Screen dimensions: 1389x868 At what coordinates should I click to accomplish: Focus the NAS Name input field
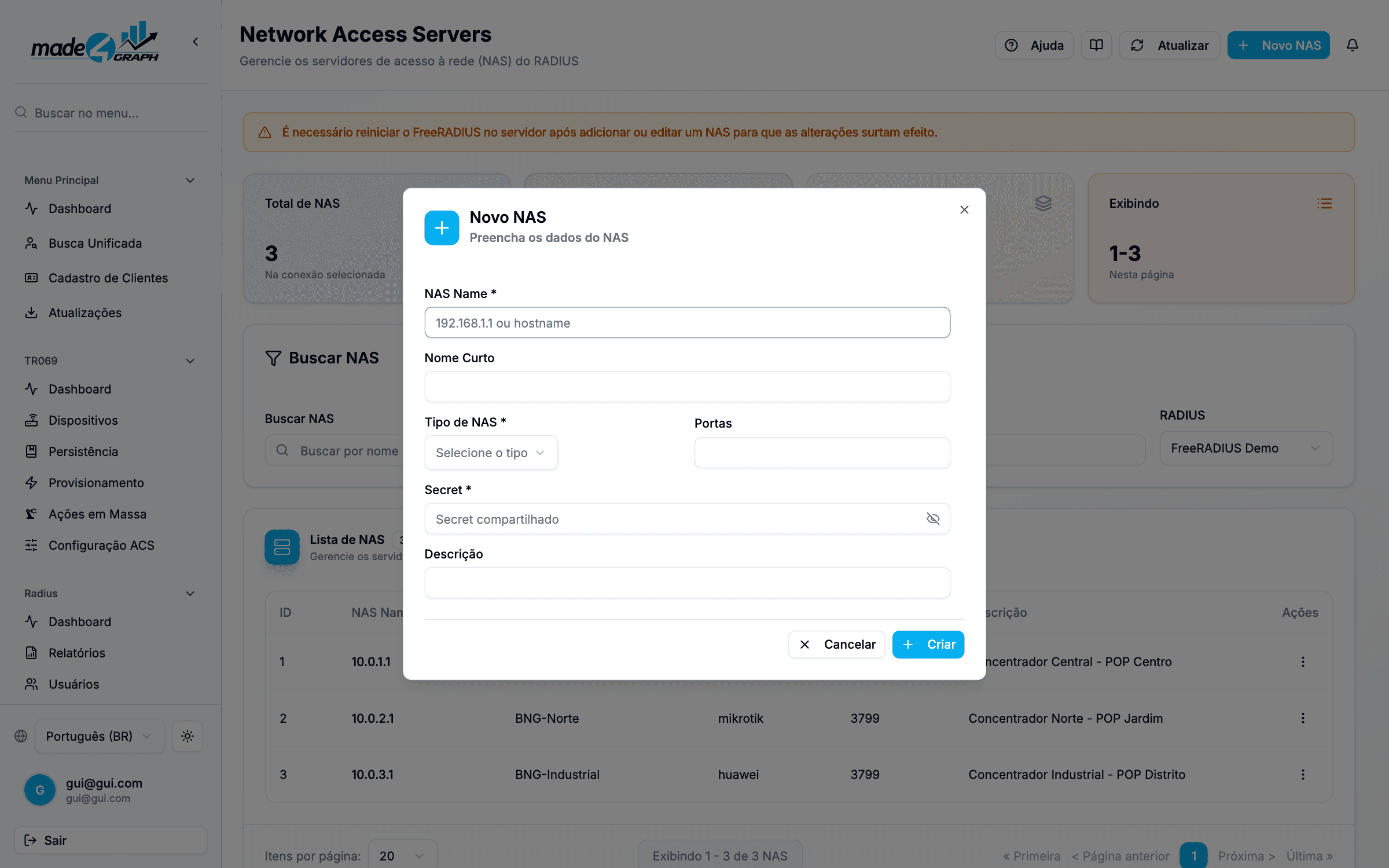click(687, 322)
